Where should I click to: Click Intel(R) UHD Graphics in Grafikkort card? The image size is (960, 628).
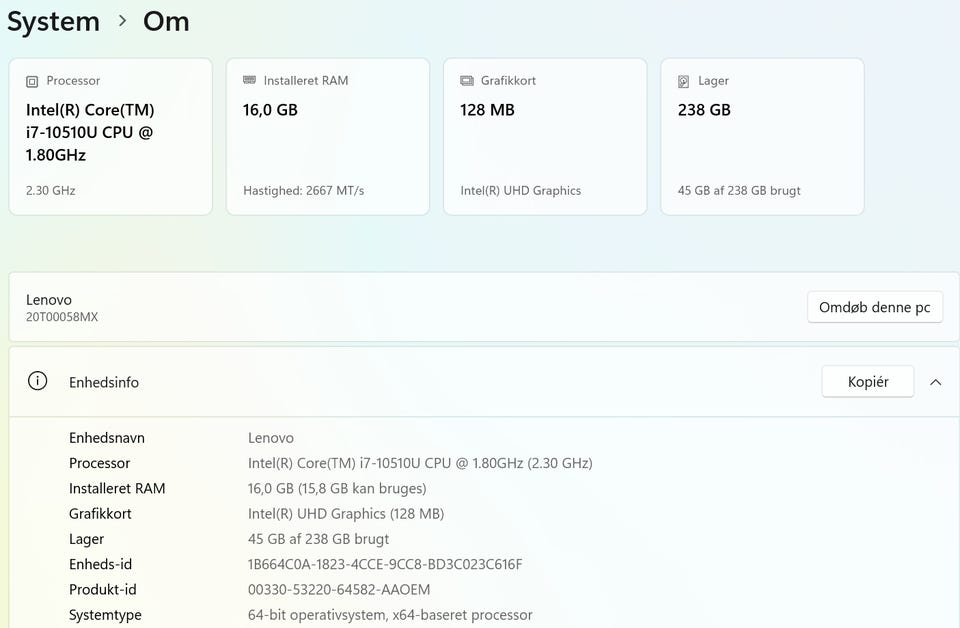tap(520, 190)
